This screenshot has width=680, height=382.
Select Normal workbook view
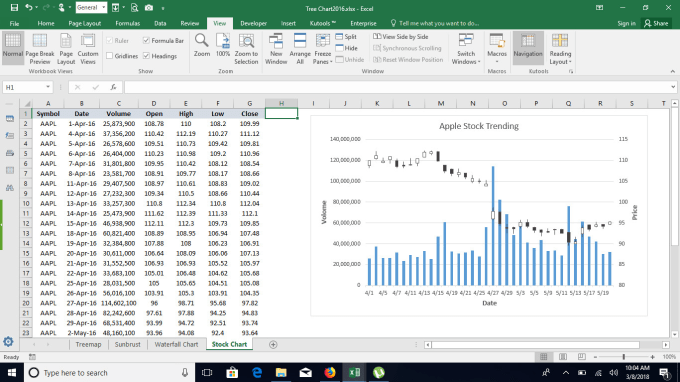tap(13, 48)
